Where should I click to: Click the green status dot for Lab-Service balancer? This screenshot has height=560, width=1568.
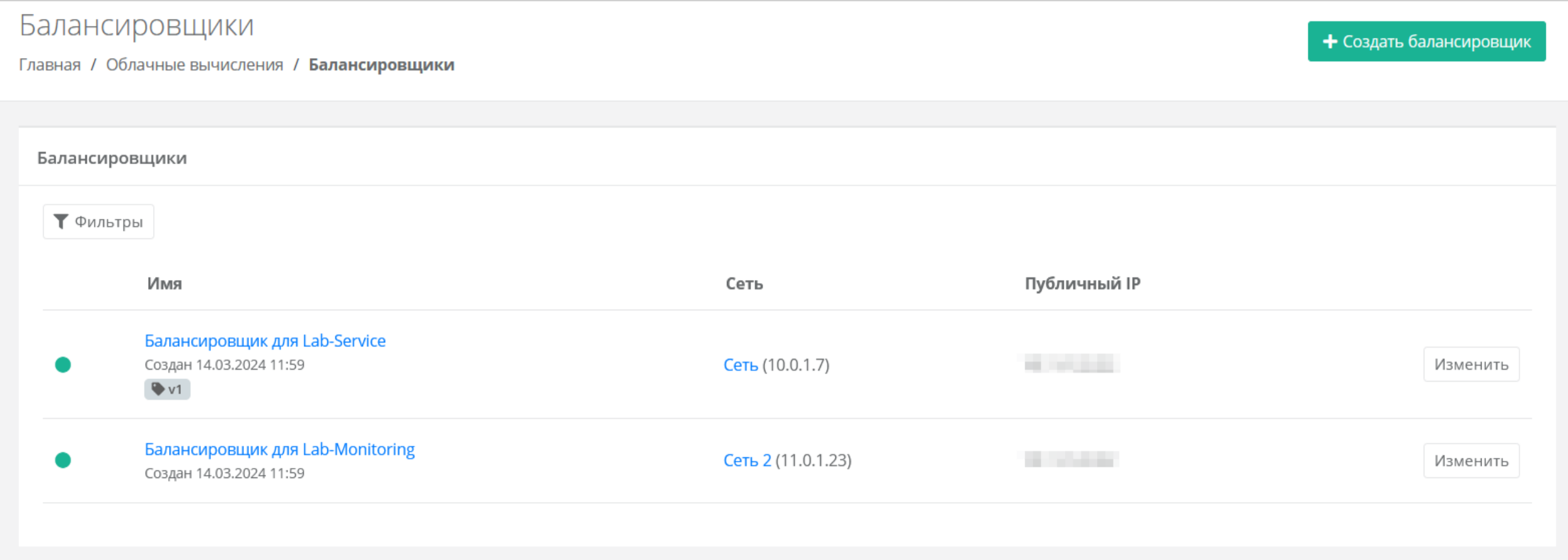[x=63, y=365]
